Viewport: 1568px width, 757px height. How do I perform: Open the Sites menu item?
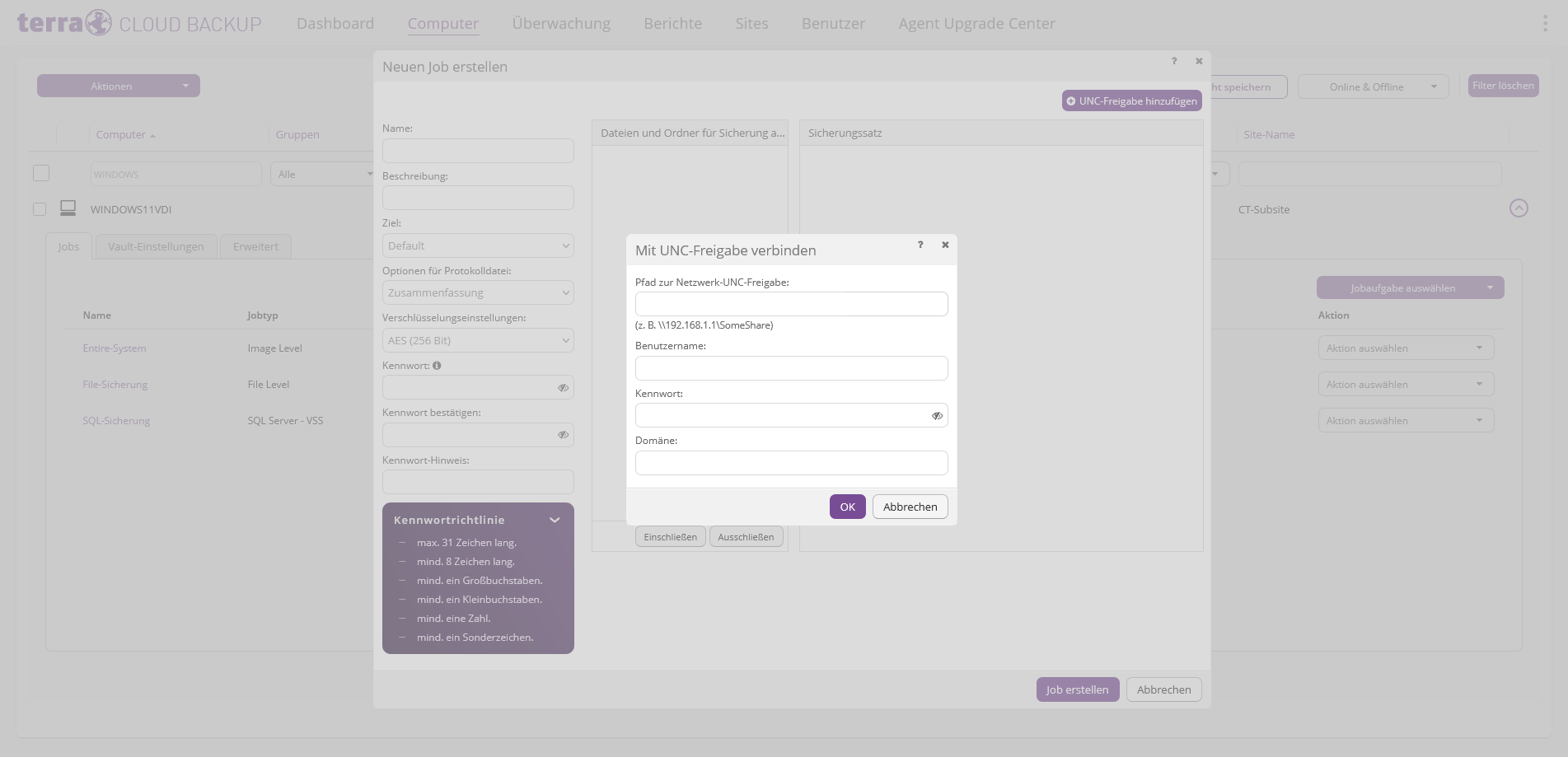tap(752, 24)
